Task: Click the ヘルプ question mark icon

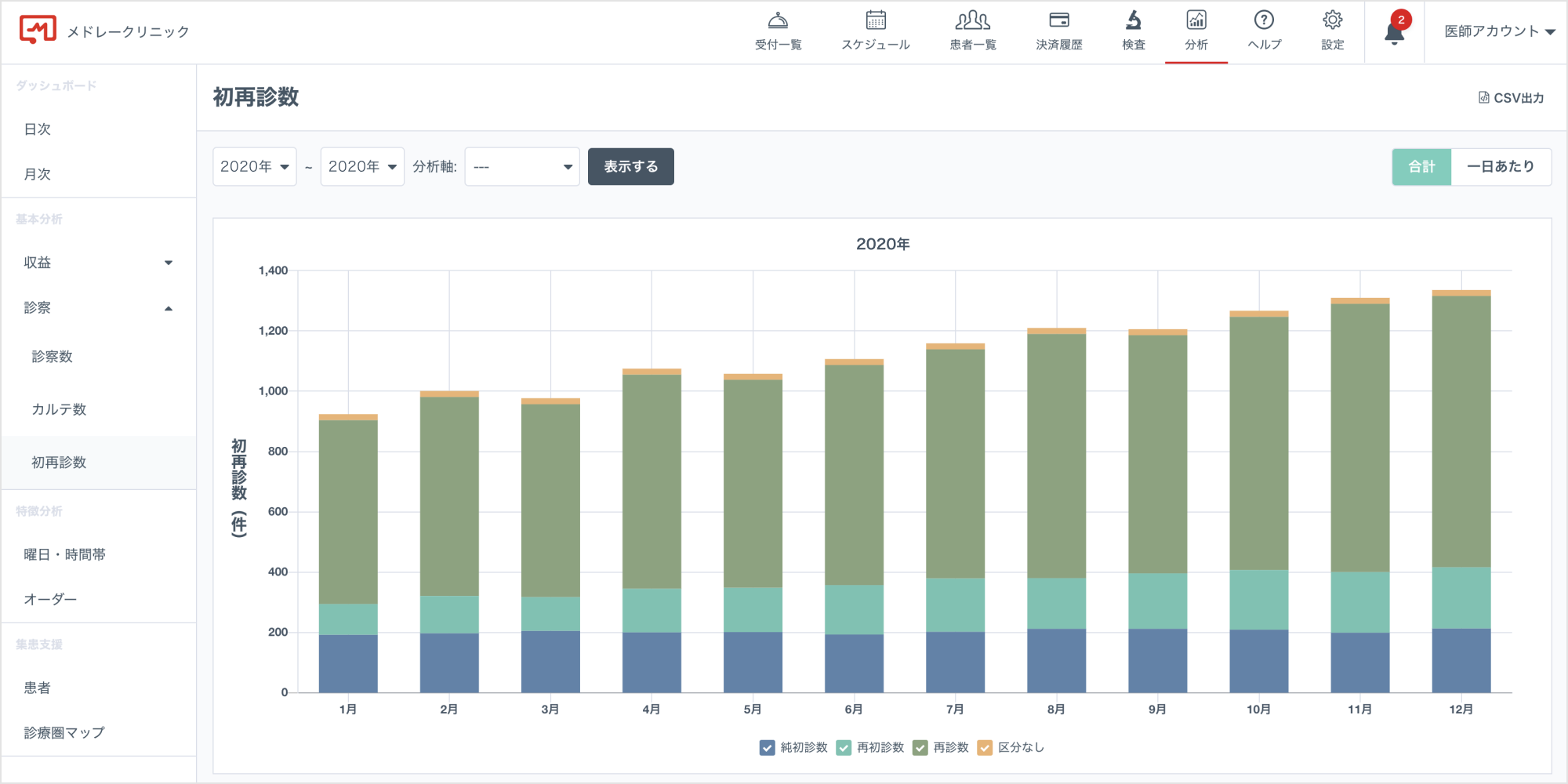Action: pyautogui.click(x=1264, y=22)
